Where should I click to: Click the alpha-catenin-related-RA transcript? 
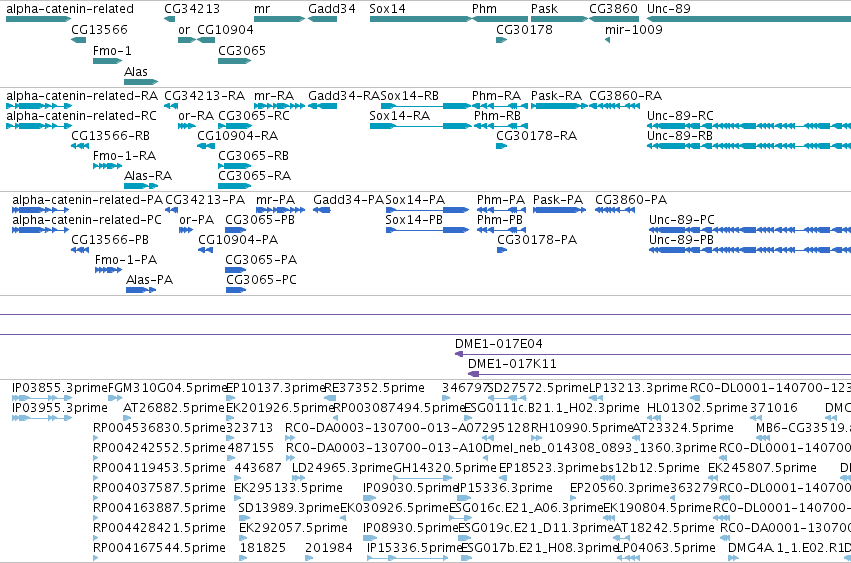39,106
